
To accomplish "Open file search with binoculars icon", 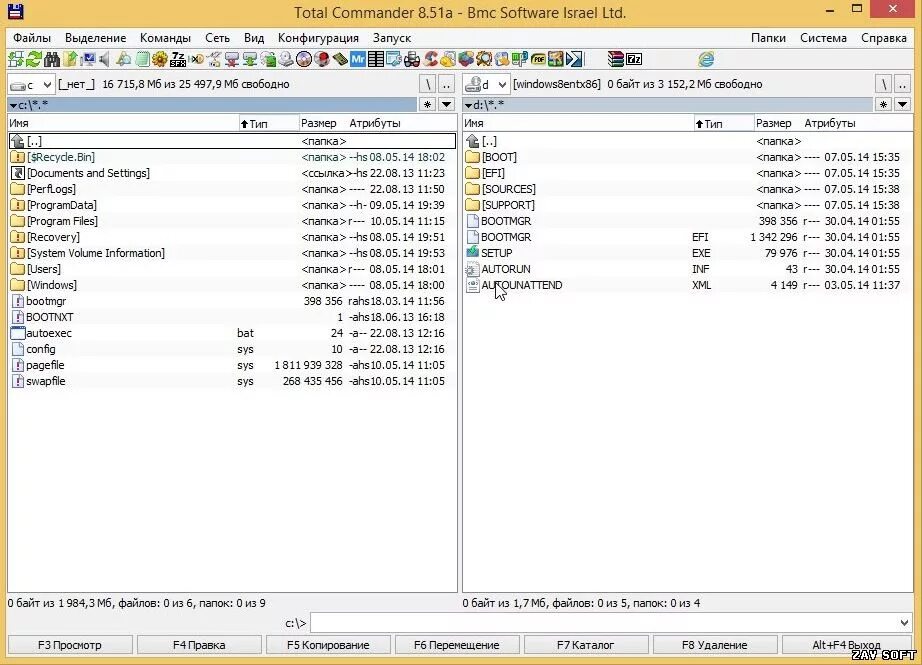I will 52,59.
